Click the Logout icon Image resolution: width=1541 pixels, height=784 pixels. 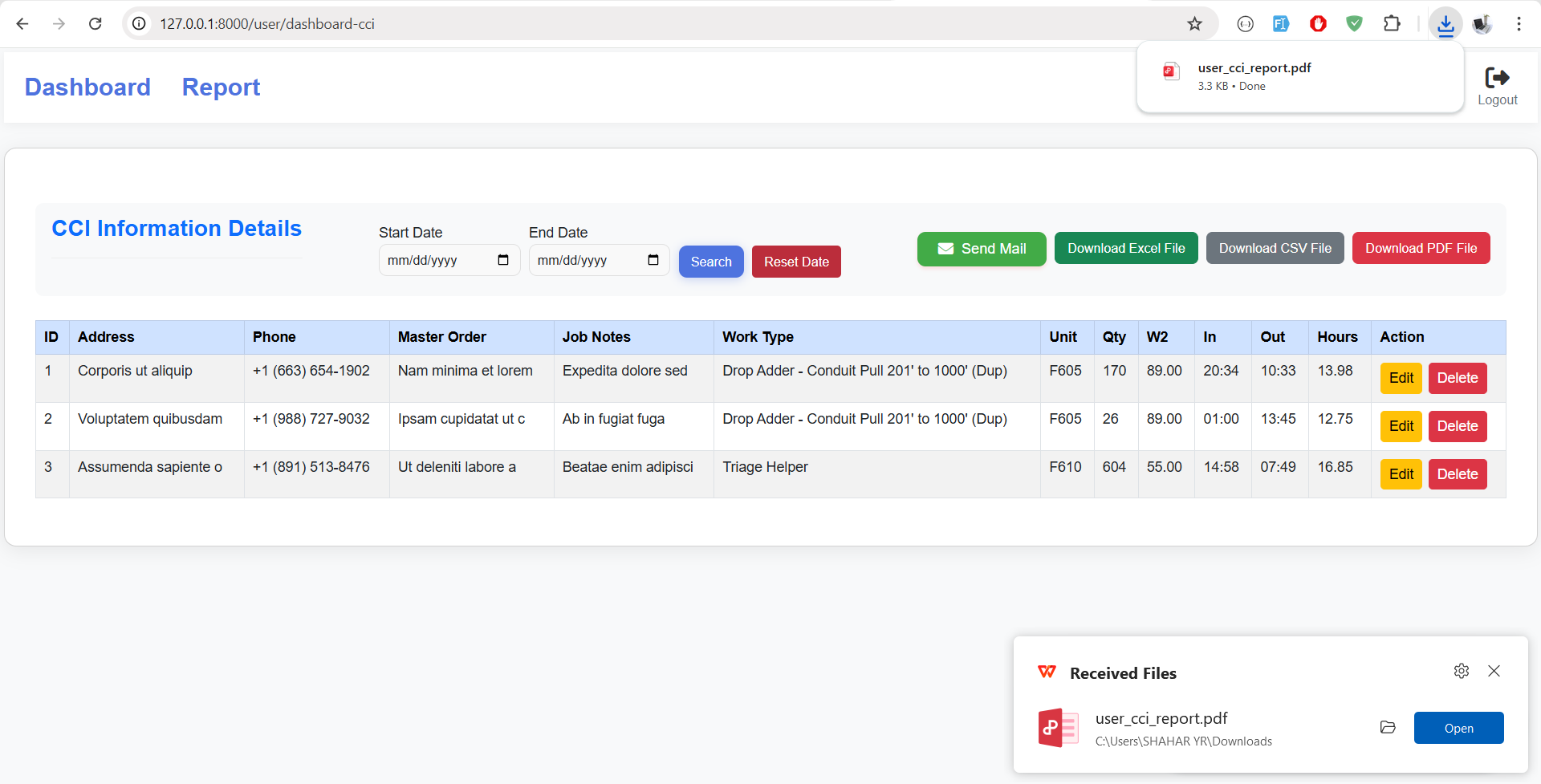click(x=1497, y=79)
